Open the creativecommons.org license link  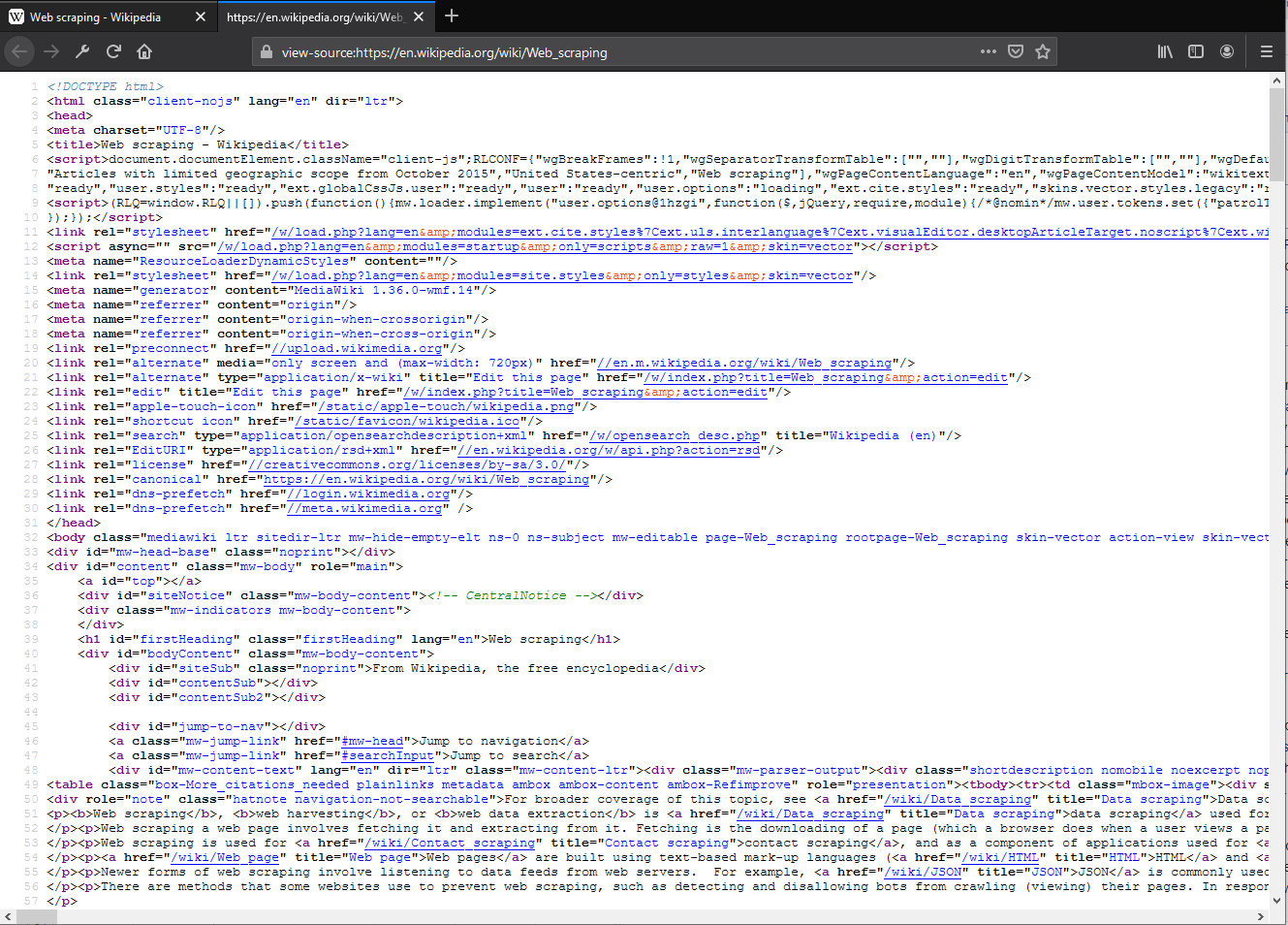tap(407, 464)
